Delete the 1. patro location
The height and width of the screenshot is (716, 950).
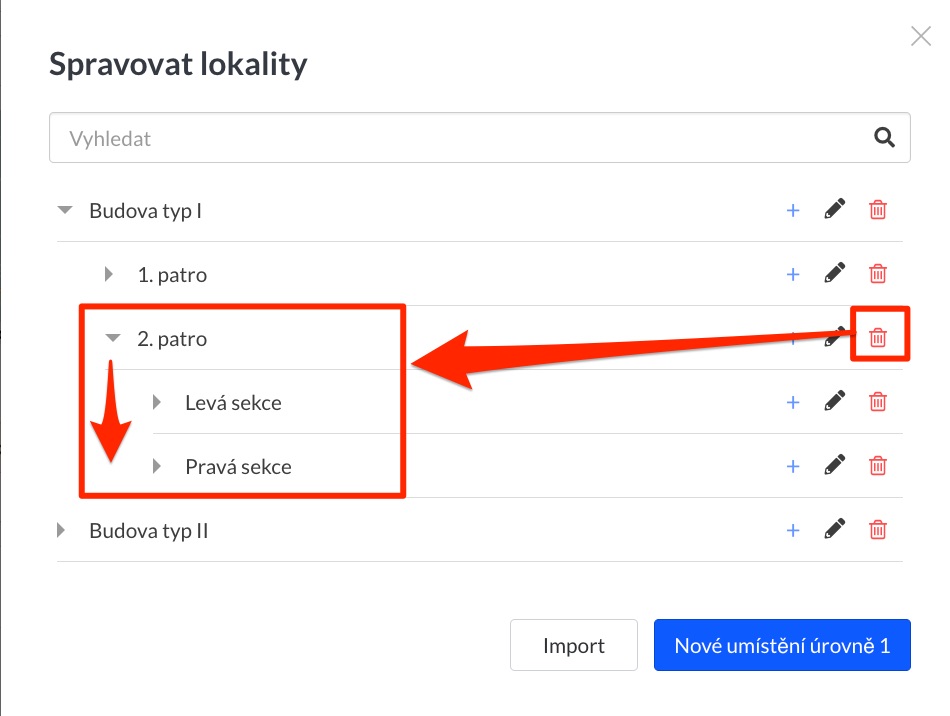pos(877,274)
